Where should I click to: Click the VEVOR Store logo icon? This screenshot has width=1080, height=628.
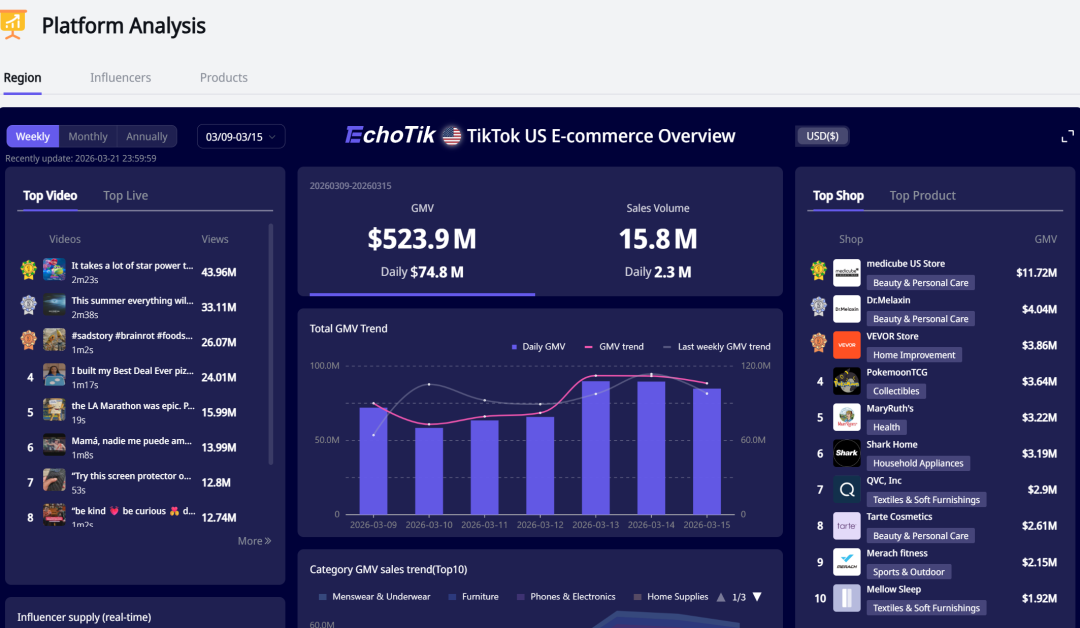click(847, 344)
